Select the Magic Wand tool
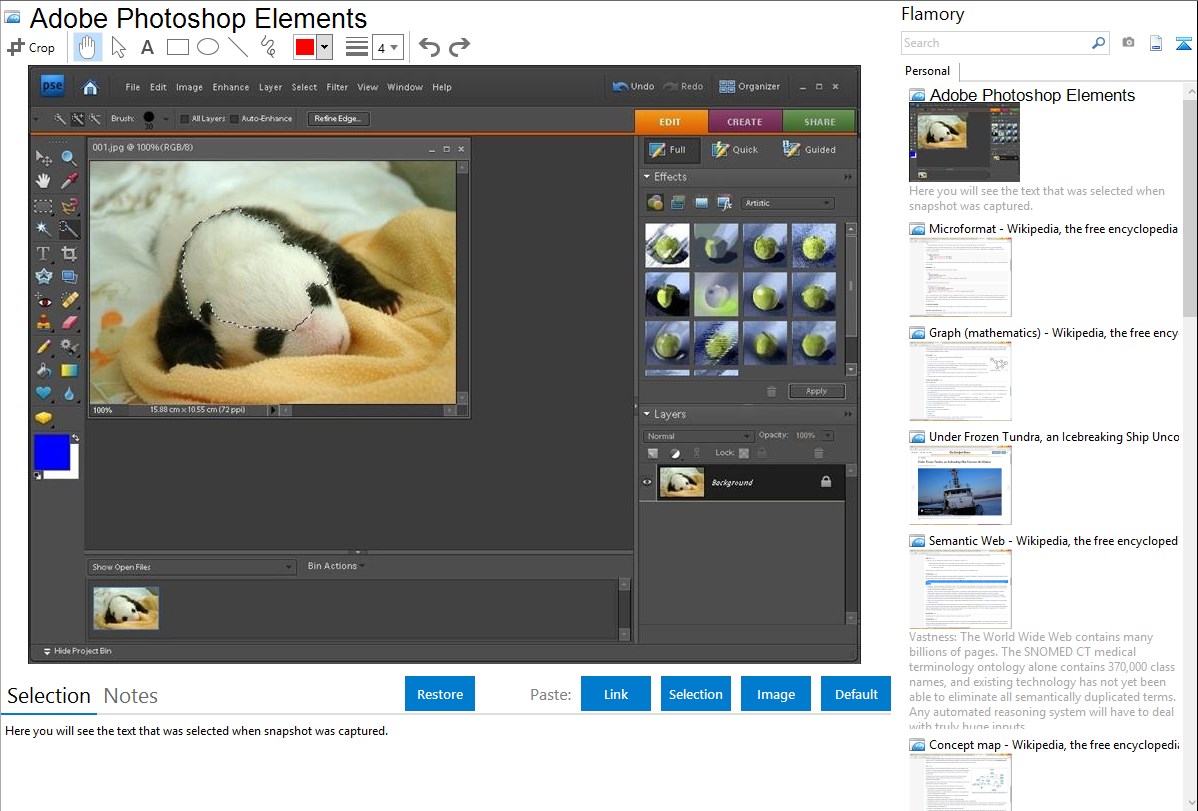 (x=44, y=229)
